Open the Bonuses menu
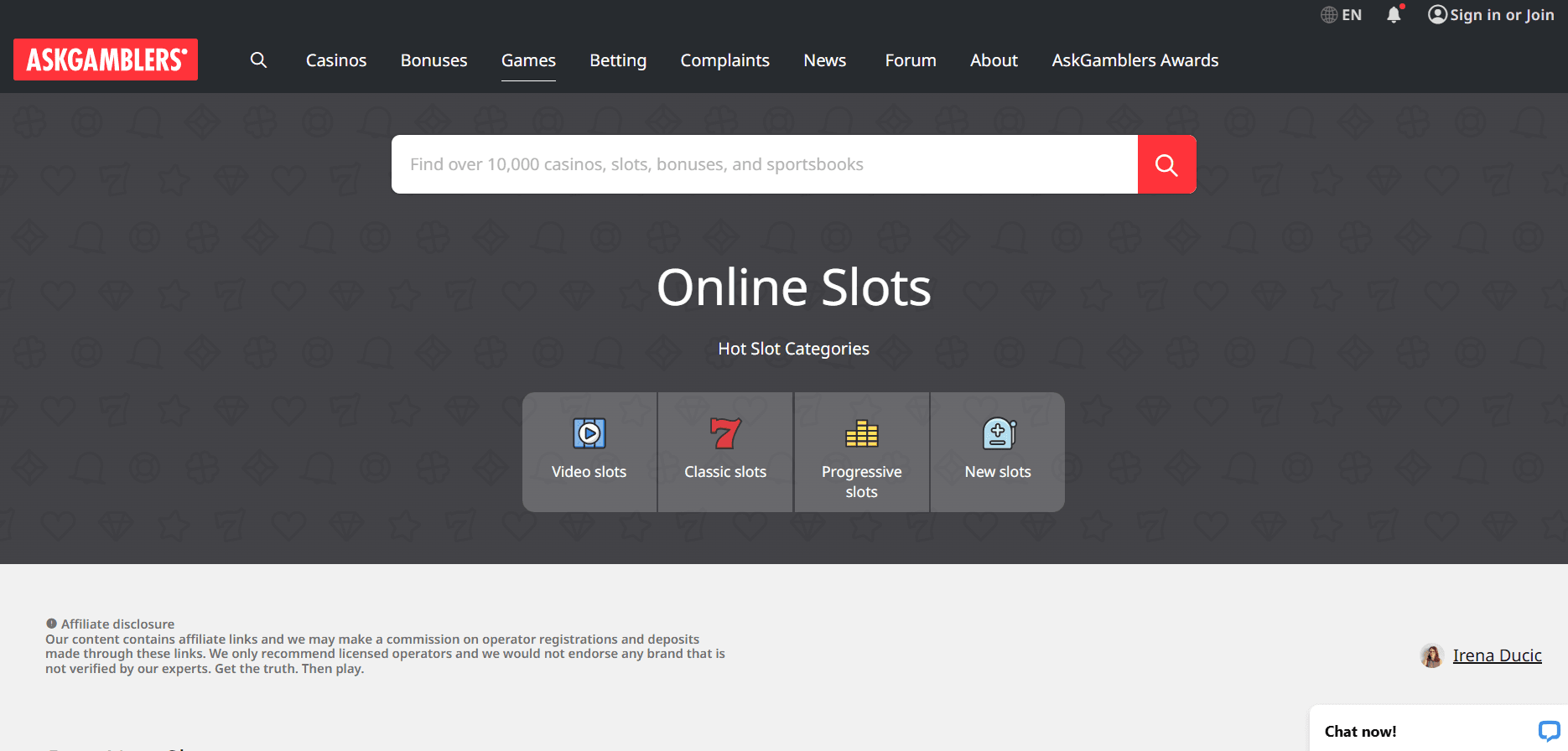The image size is (1568, 751). pos(434,60)
